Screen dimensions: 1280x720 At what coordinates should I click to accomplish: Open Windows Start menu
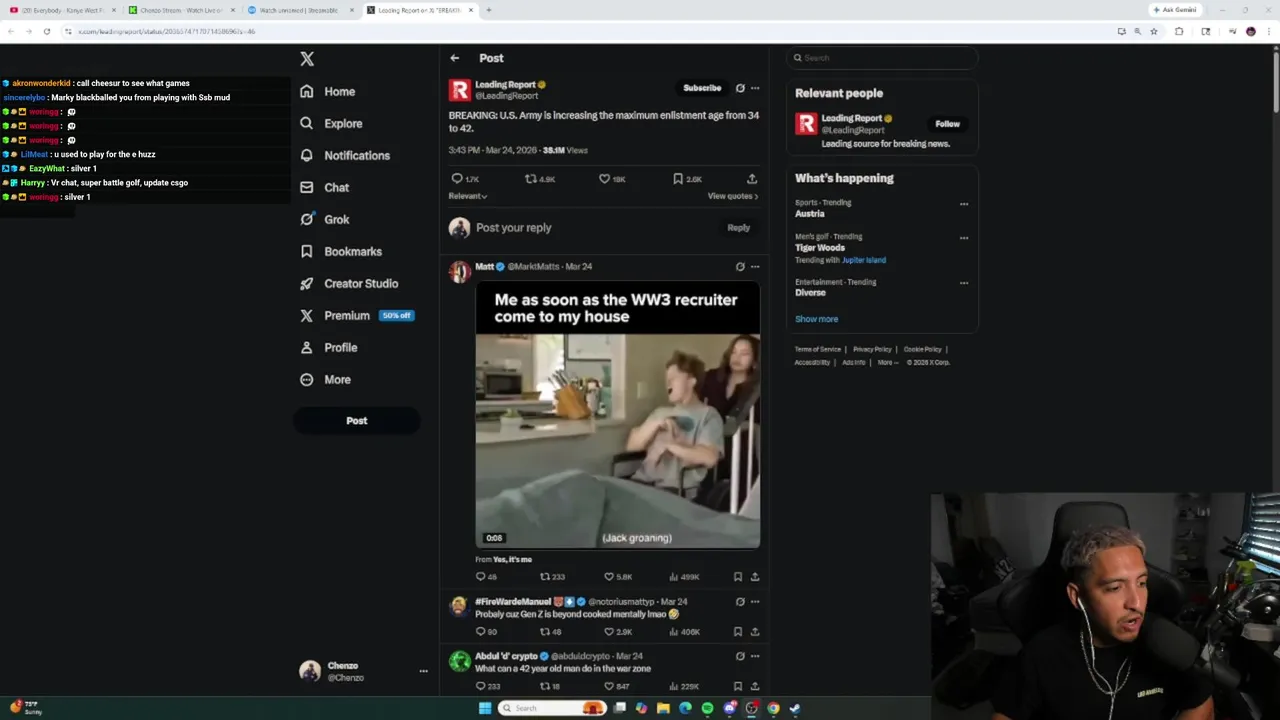click(x=485, y=708)
